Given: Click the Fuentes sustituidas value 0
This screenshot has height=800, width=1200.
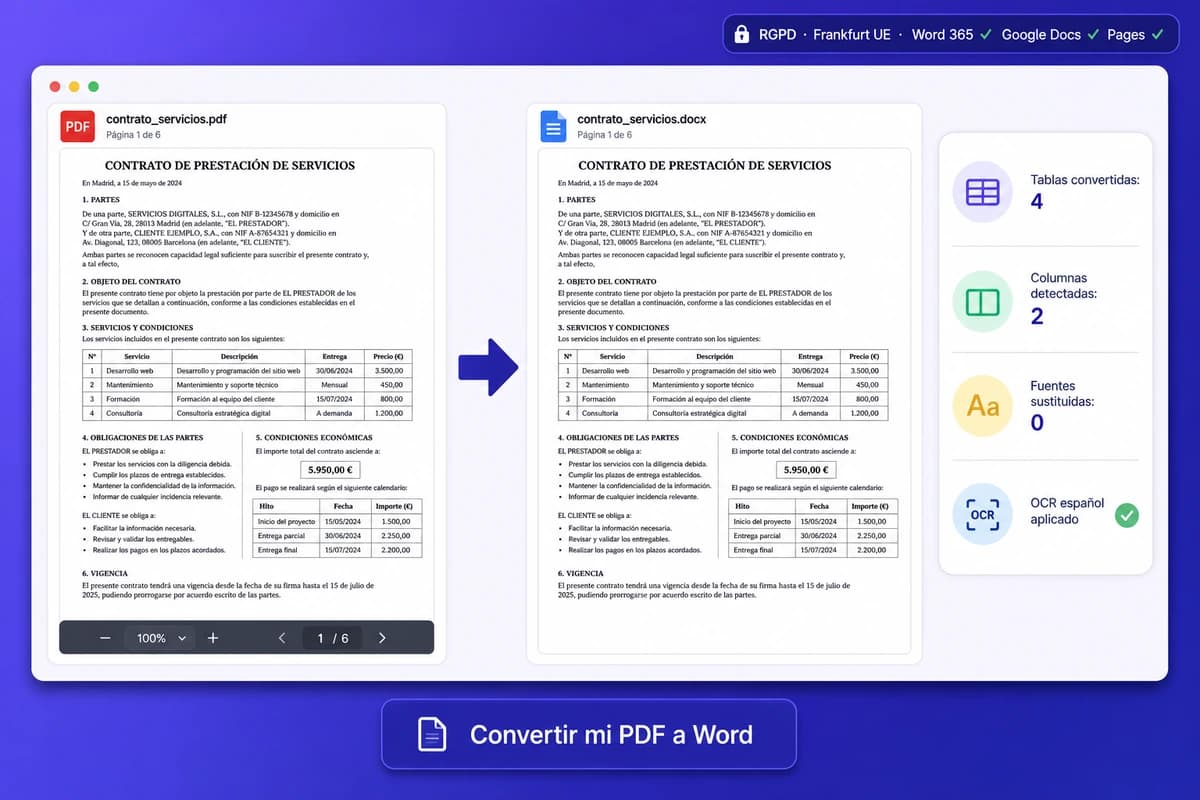Looking at the screenshot, I should 1037,422.
